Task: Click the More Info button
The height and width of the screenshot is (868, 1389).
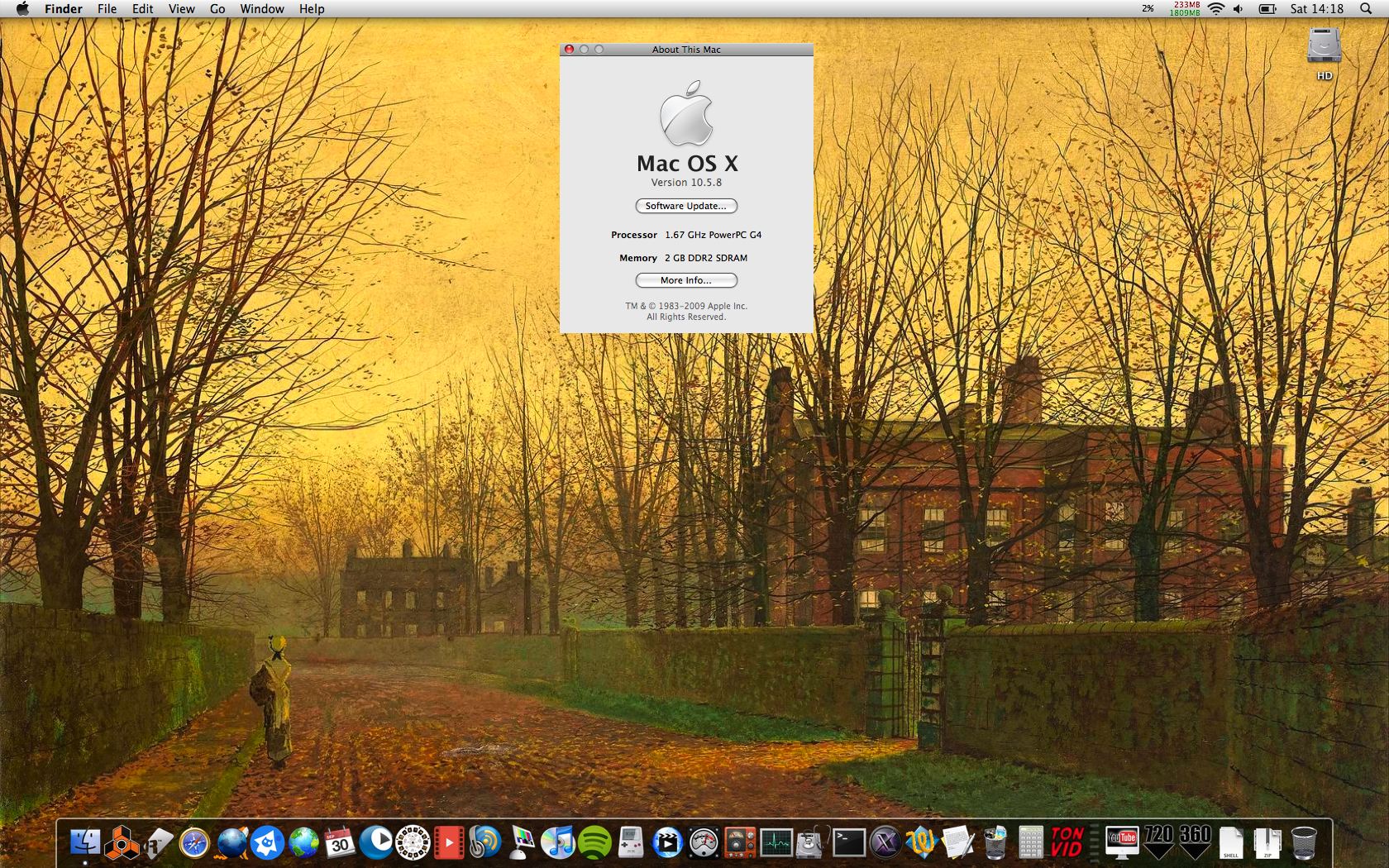Action: (x=686, y=280)
